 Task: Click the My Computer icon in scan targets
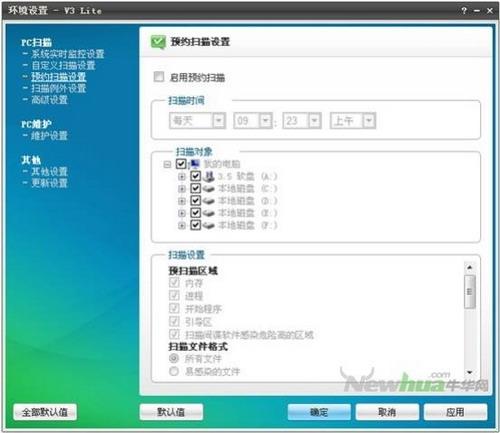click(194, 164)
